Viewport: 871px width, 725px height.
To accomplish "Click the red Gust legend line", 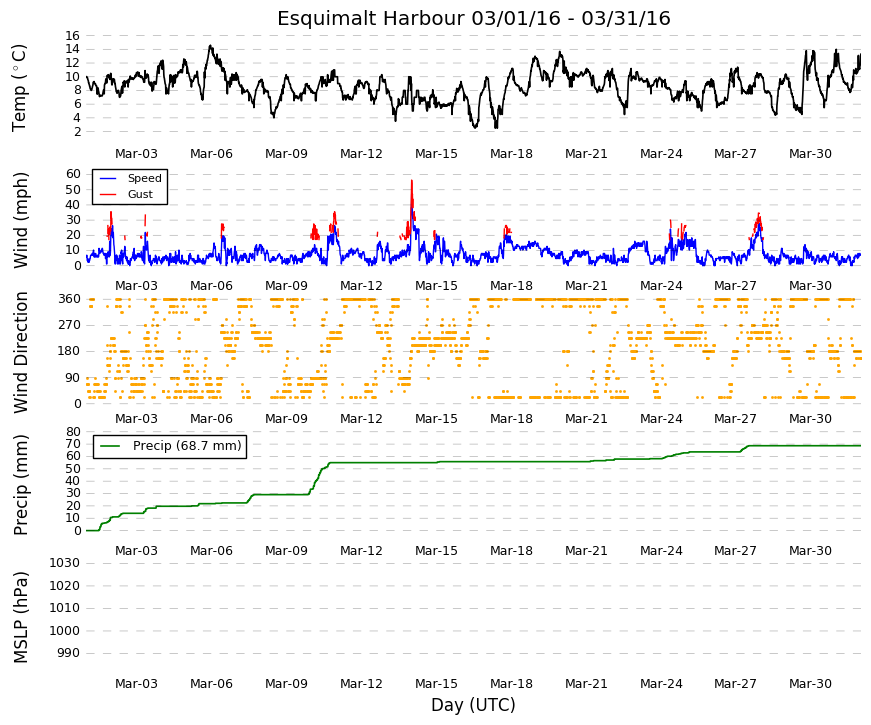I will tap(108, 194).
